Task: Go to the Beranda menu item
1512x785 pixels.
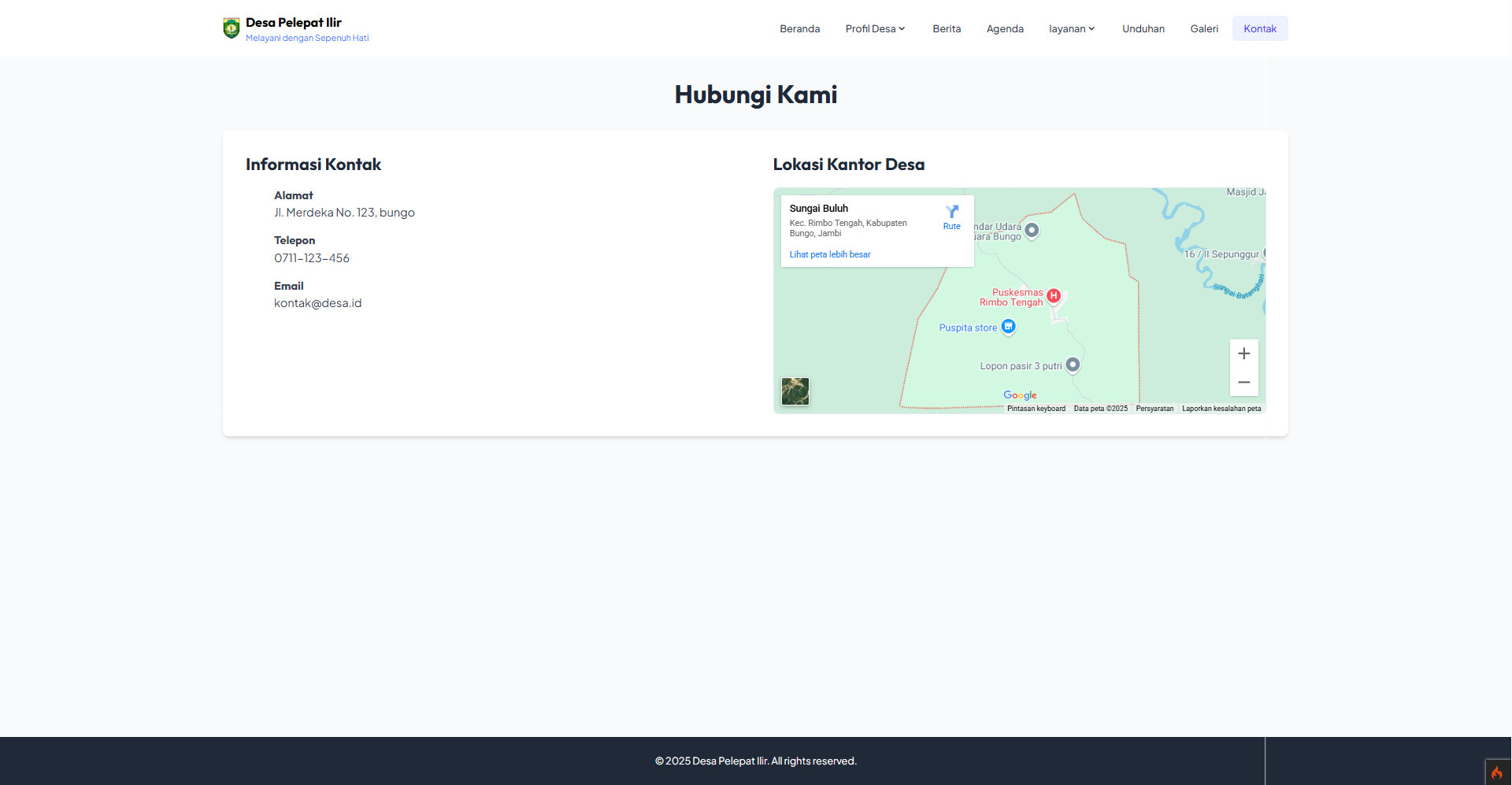Action: coord(799,28)
